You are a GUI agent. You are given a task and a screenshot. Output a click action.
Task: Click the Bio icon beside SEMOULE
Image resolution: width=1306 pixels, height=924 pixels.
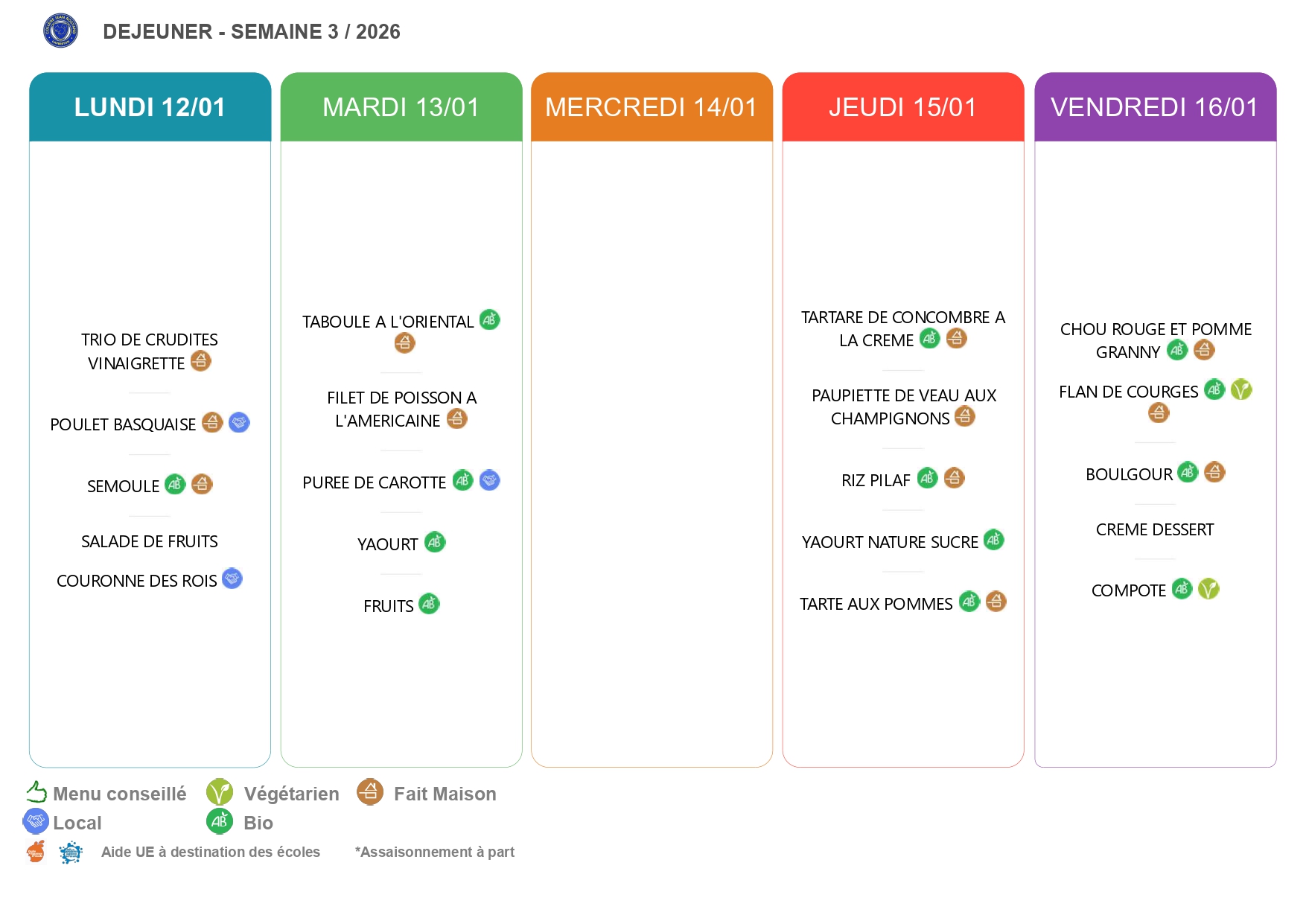175,485
